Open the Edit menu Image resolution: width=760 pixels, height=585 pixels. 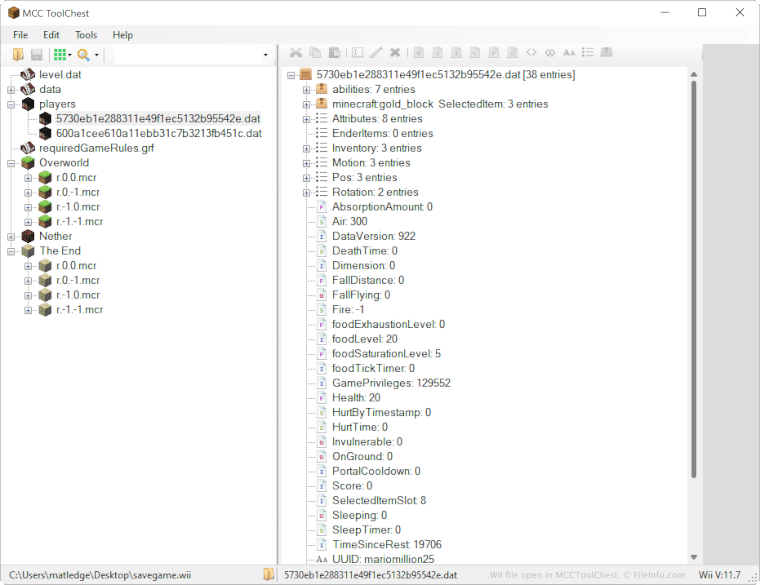click(51, 35)
